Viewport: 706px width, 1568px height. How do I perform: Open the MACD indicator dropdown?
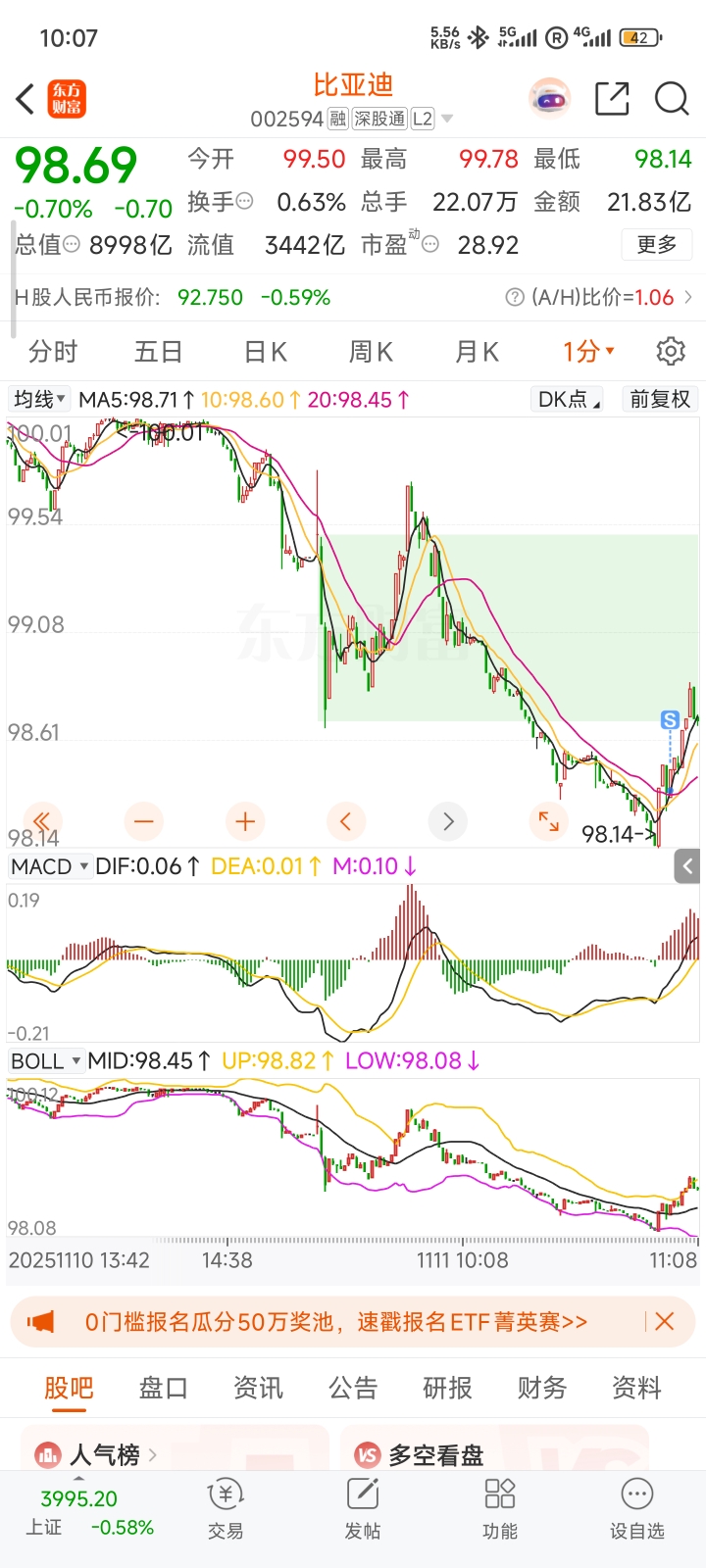[x=50, y=866]
